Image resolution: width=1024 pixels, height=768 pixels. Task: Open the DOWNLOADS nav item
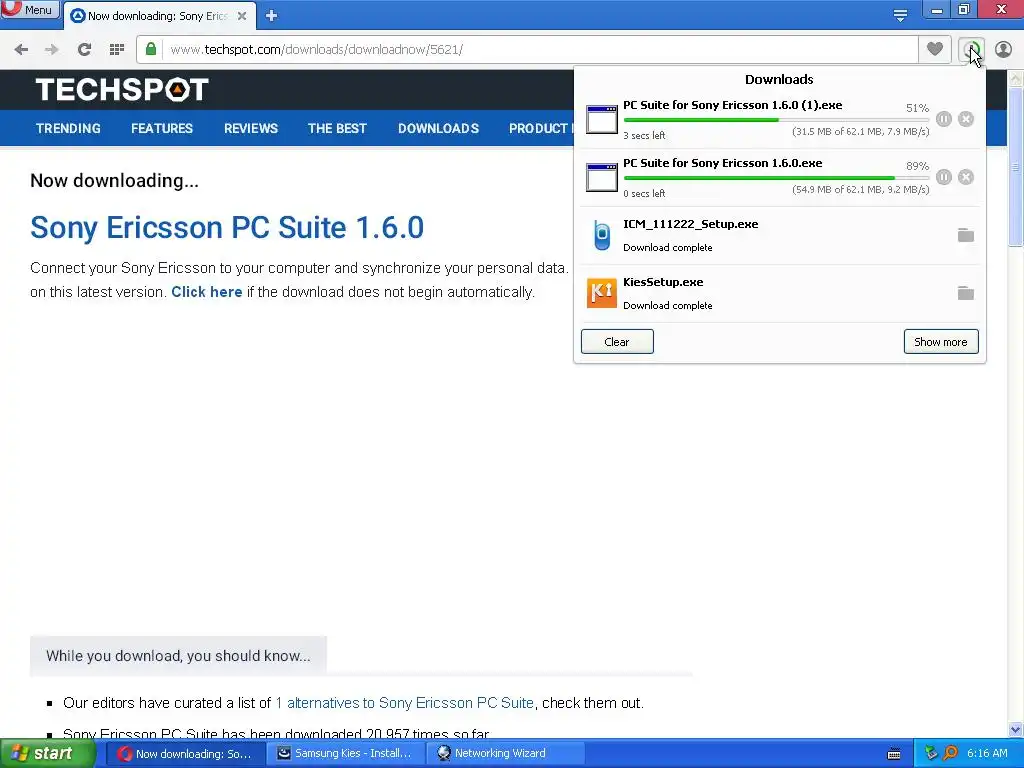point(438,128)
